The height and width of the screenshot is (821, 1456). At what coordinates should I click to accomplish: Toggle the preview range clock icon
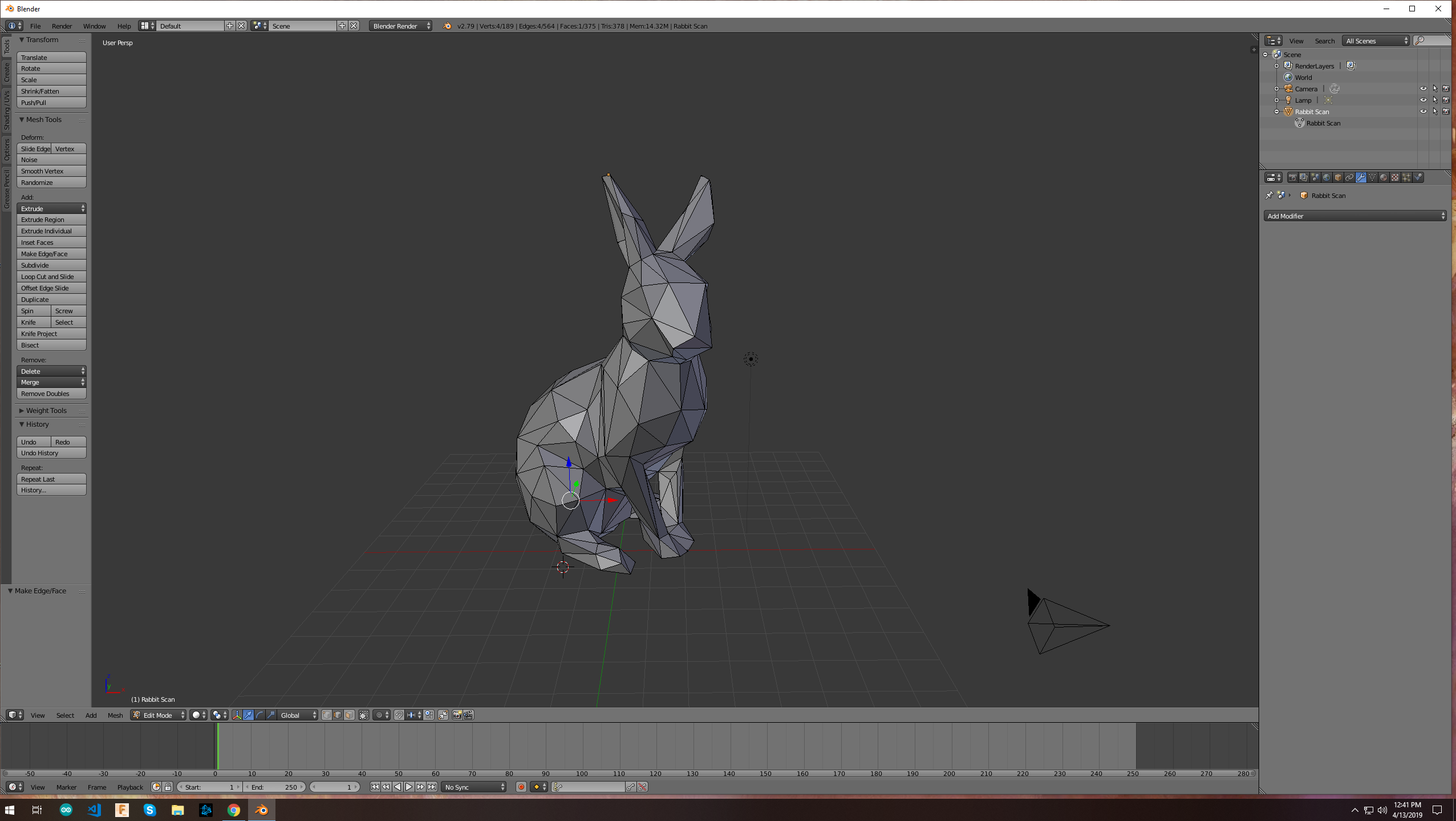pyautogui.click(x=156, y=787)
